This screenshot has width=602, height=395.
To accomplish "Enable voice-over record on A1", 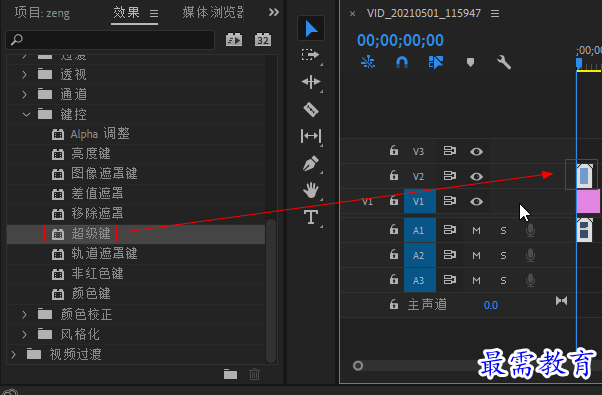I will point(531,230).
